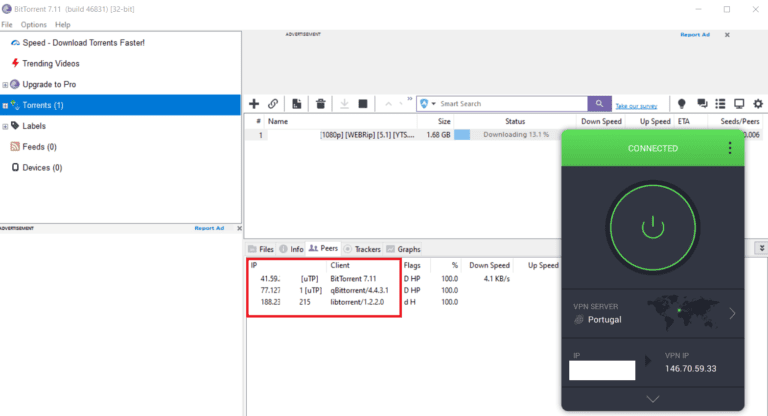Open Preferences with the gear icon
This screenshot has height=416, width=768.
pyautogui.click(x=758, y=104)
